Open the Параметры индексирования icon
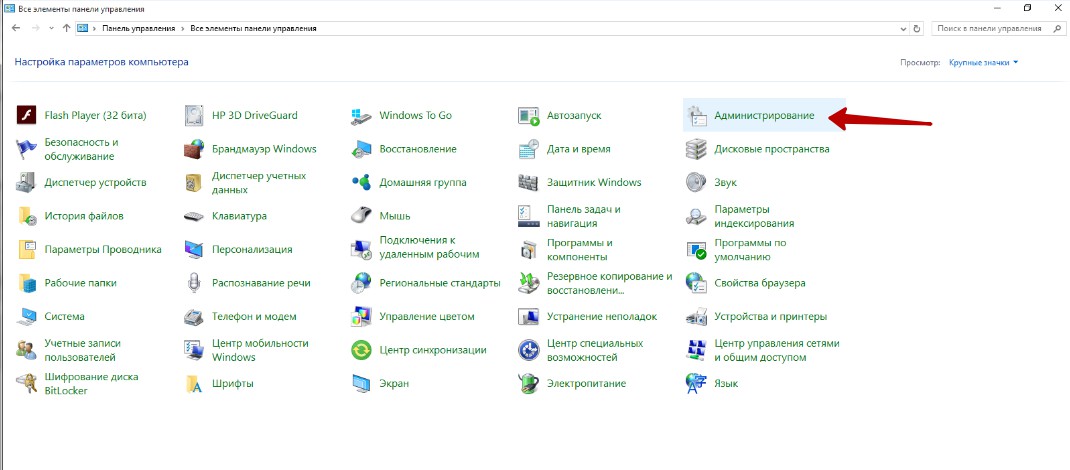Screen dimensions: 1070x470 (697, 216)
